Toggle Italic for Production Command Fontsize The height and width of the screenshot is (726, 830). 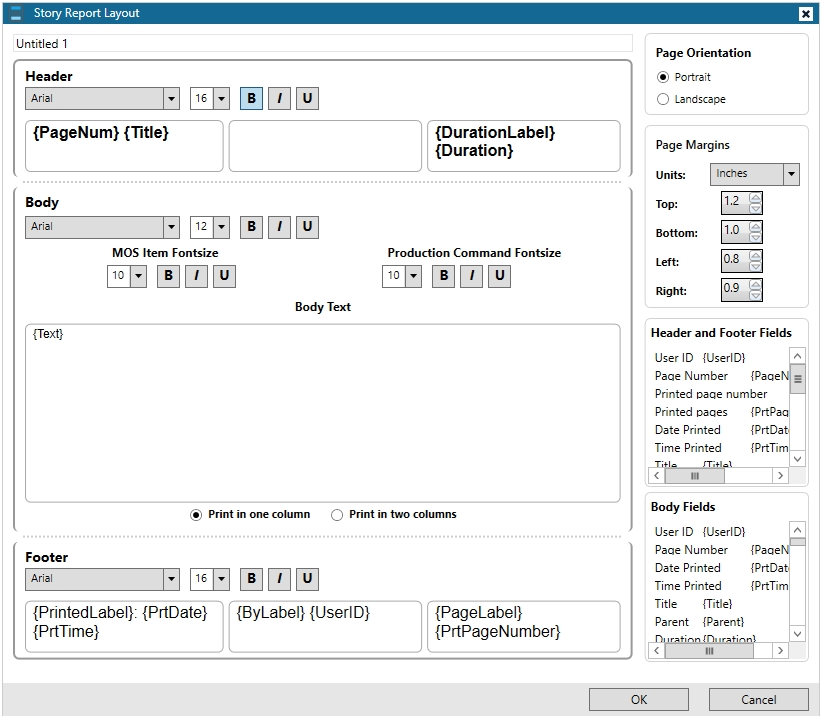(x=472, y=276)
